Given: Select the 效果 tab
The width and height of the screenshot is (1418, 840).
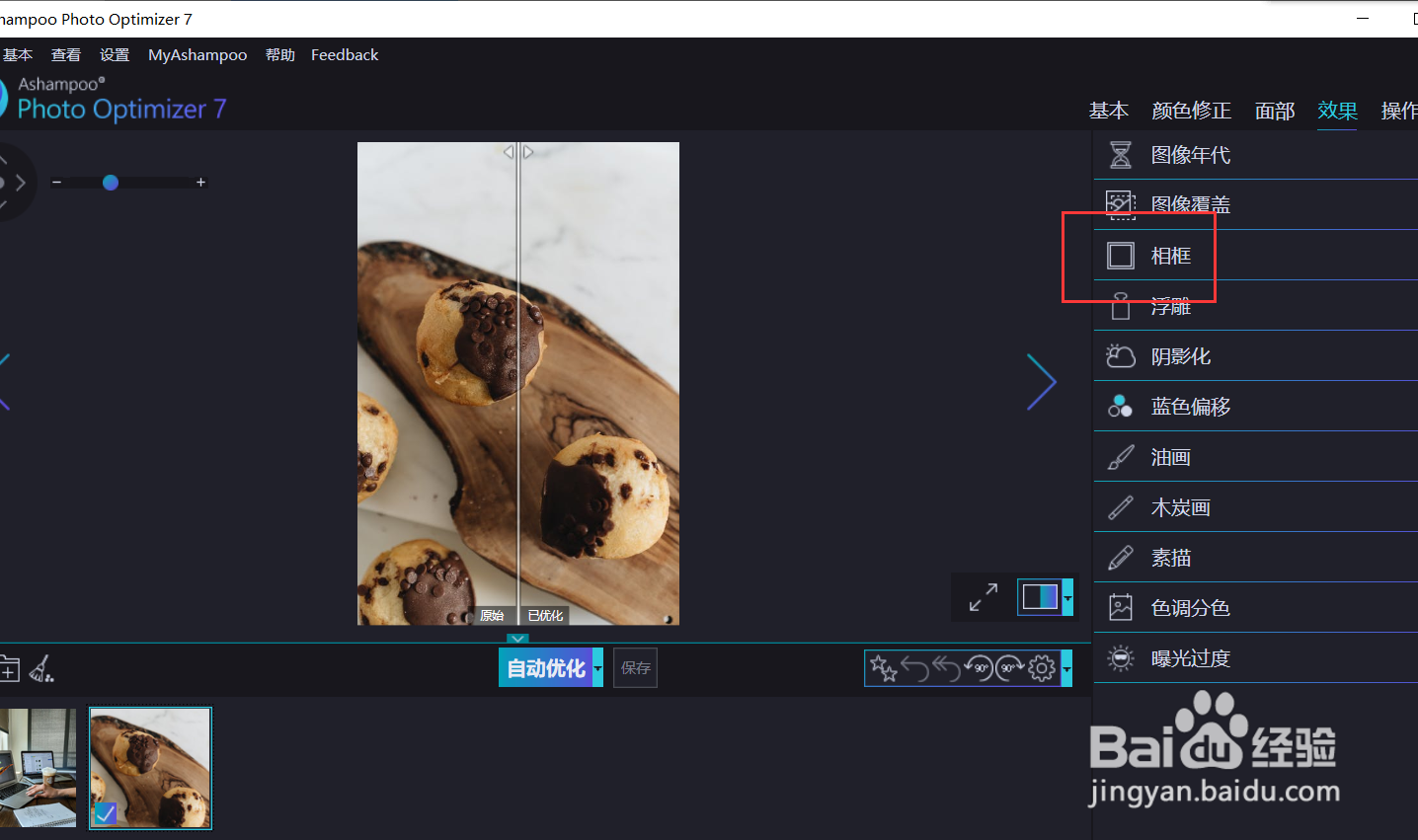Looking at the screenshot, I should [x=1338, y=111].
